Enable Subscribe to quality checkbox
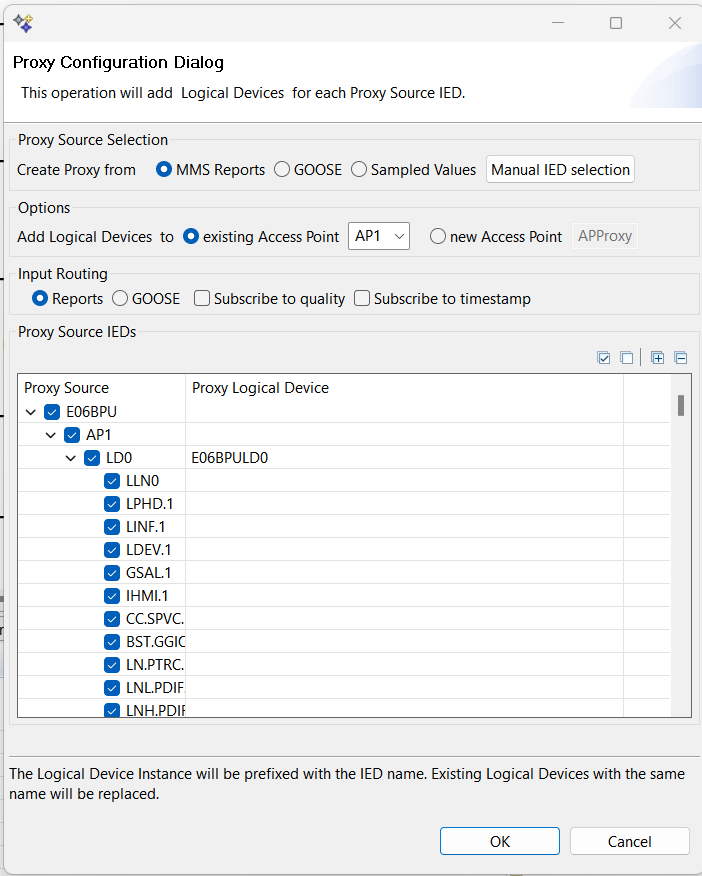 pyautogui.click(x=202, y=298)
